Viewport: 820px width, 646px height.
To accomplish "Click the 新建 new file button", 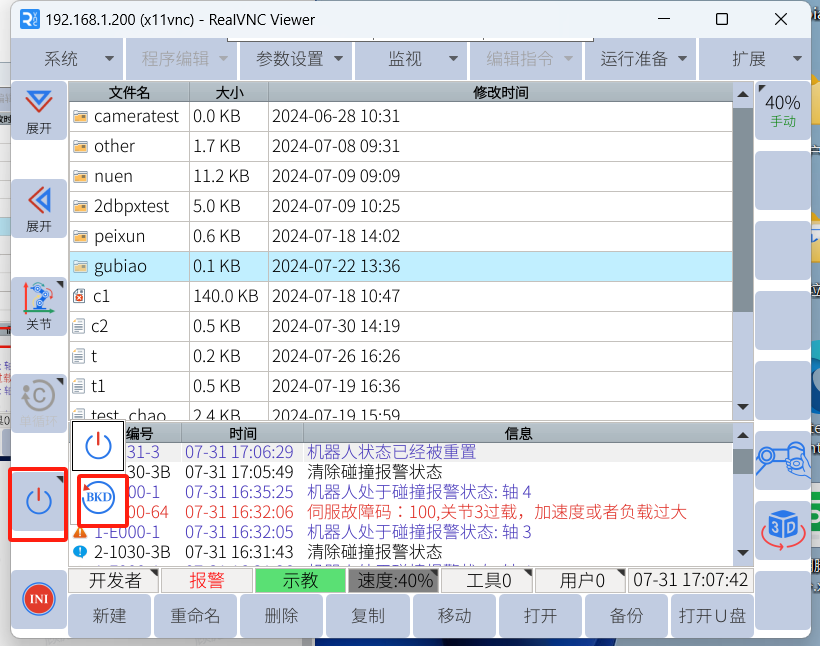I will click(110, 616).
